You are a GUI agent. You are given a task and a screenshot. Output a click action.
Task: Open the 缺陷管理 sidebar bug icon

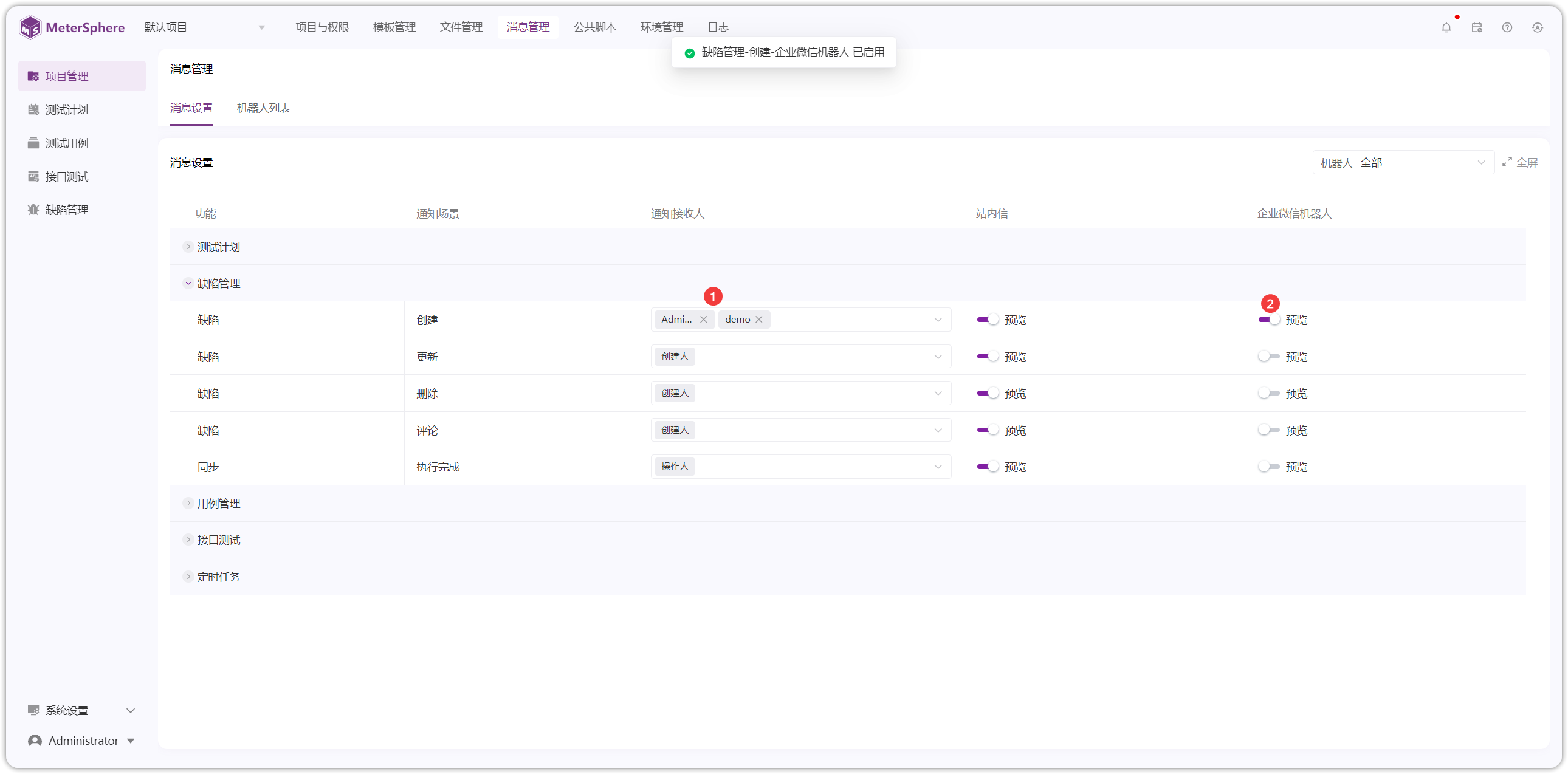[33, 210]
